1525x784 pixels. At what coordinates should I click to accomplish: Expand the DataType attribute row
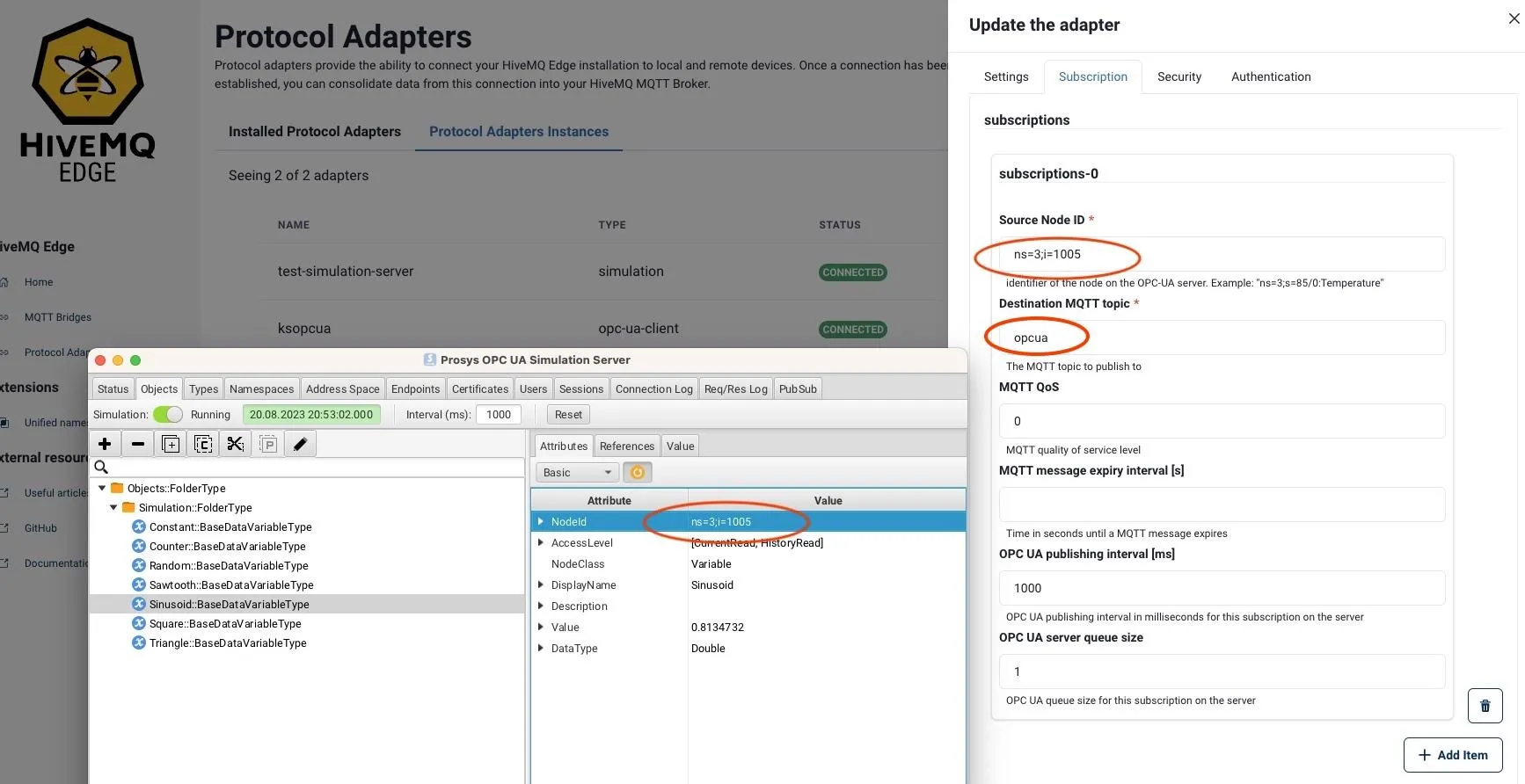pyautogui.click(x=540, y=648)
